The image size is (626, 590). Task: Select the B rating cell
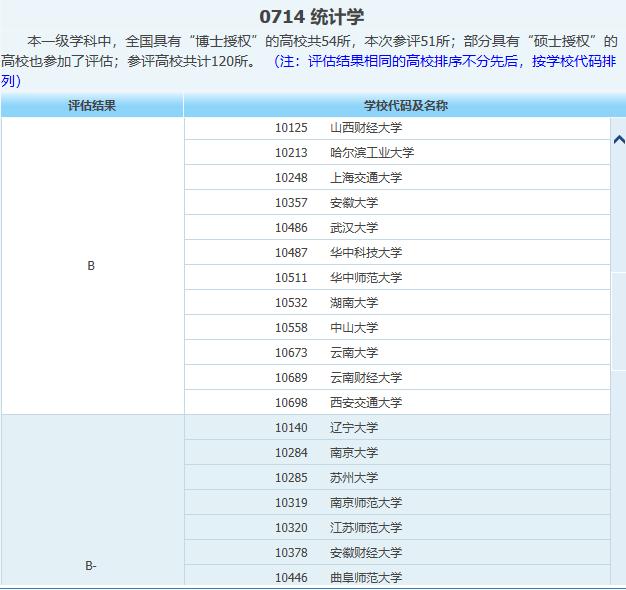[92, 266]
